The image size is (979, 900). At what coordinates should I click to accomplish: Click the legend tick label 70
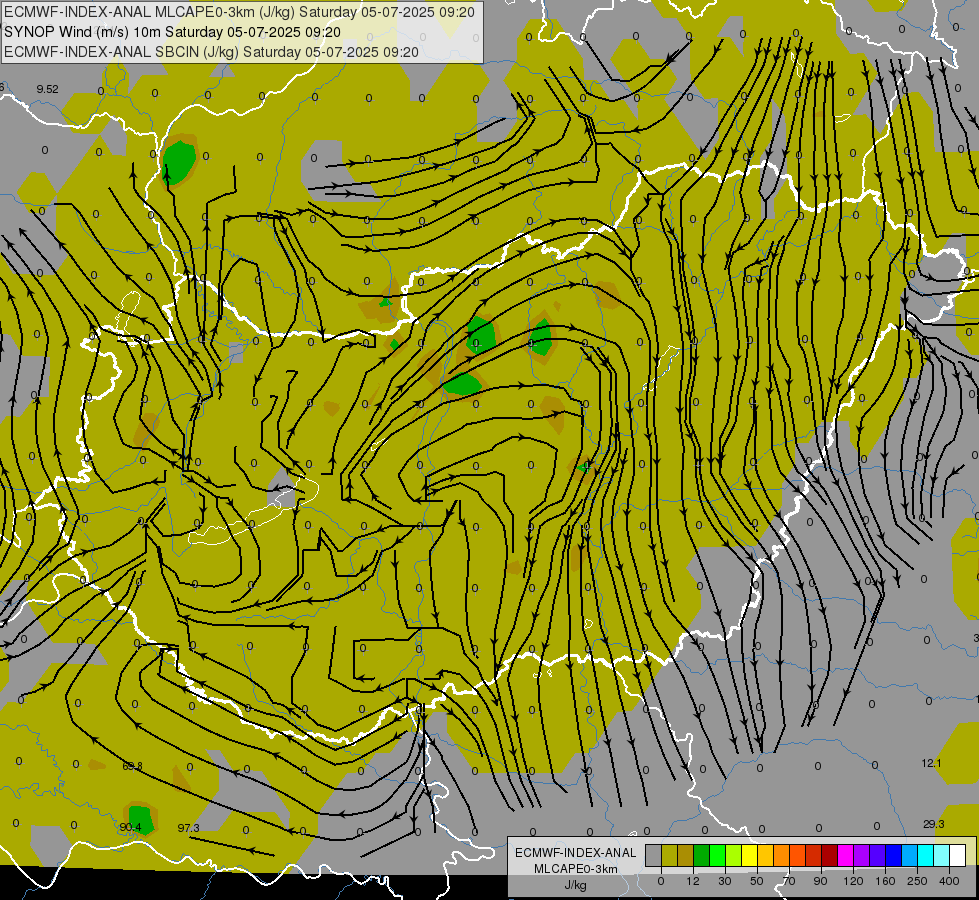(x=789, y=881)
